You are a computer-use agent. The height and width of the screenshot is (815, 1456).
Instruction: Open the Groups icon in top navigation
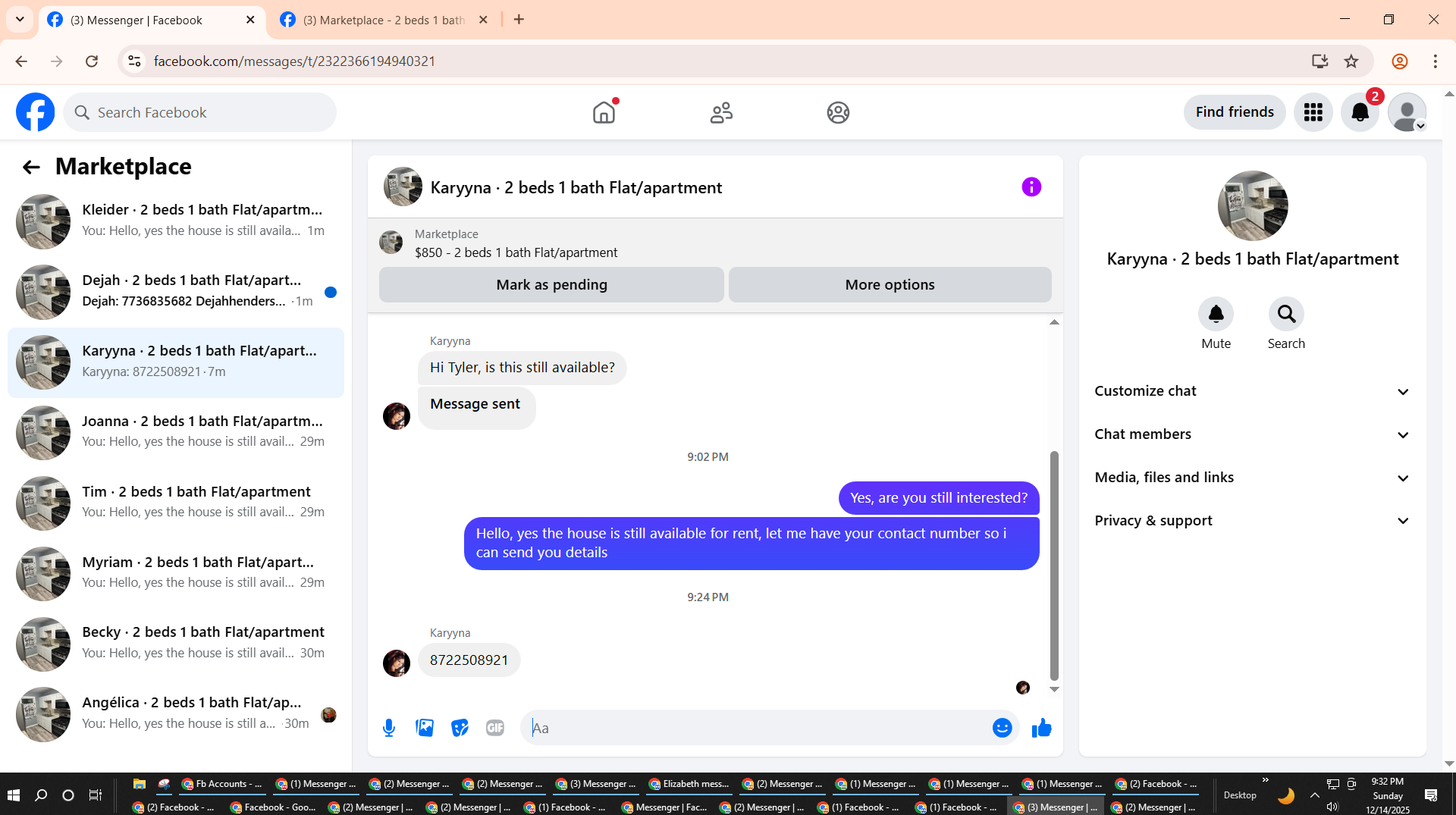coord(838,112)
